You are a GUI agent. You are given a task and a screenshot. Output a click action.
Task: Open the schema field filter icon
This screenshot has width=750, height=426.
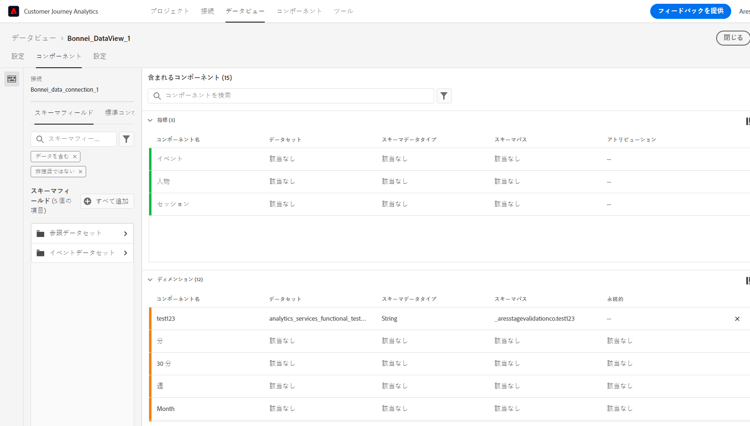pos(126,139)
